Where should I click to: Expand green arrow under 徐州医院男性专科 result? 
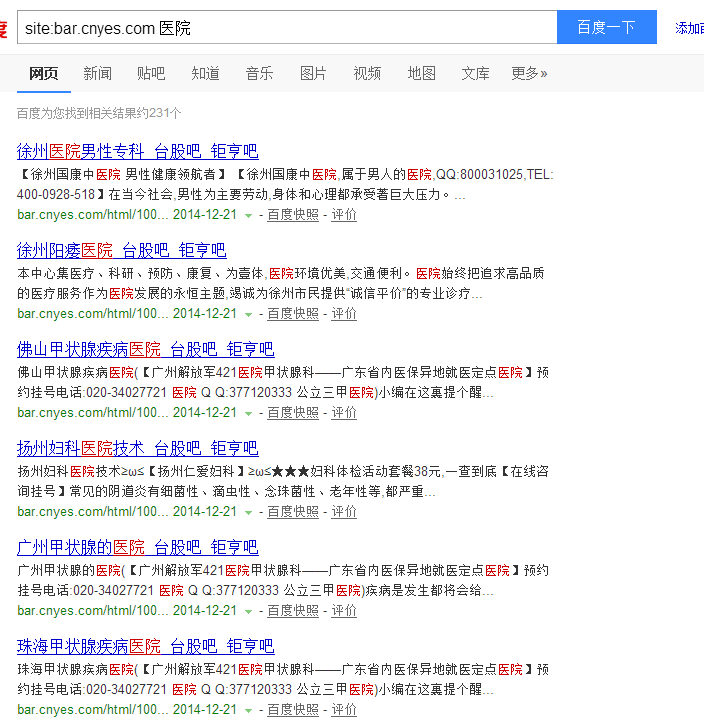[x=249, y=216]
